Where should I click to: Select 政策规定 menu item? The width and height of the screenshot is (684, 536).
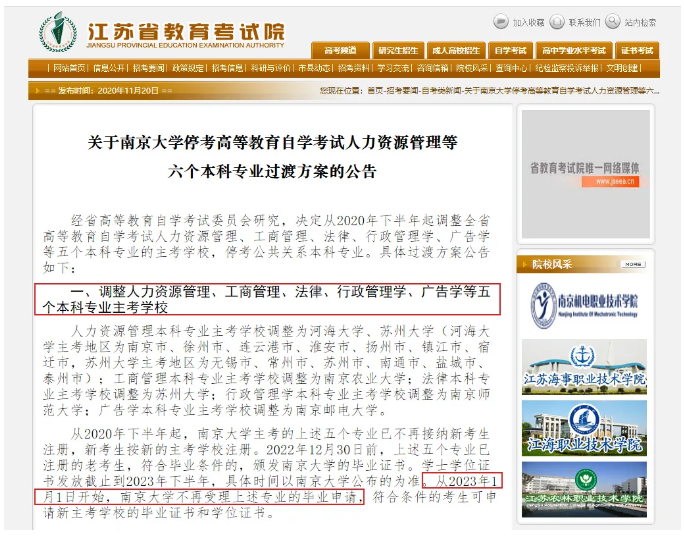click(x=188, y=68)
